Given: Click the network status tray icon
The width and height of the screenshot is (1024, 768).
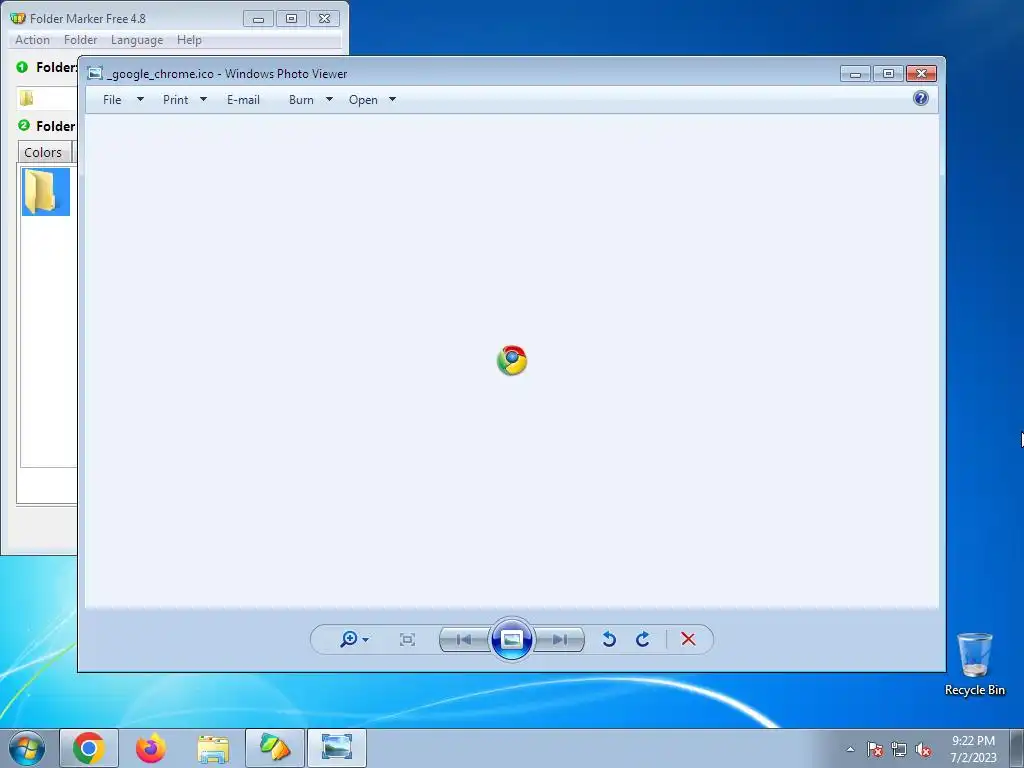Looking at the screenshot, I should coord(899,749).
